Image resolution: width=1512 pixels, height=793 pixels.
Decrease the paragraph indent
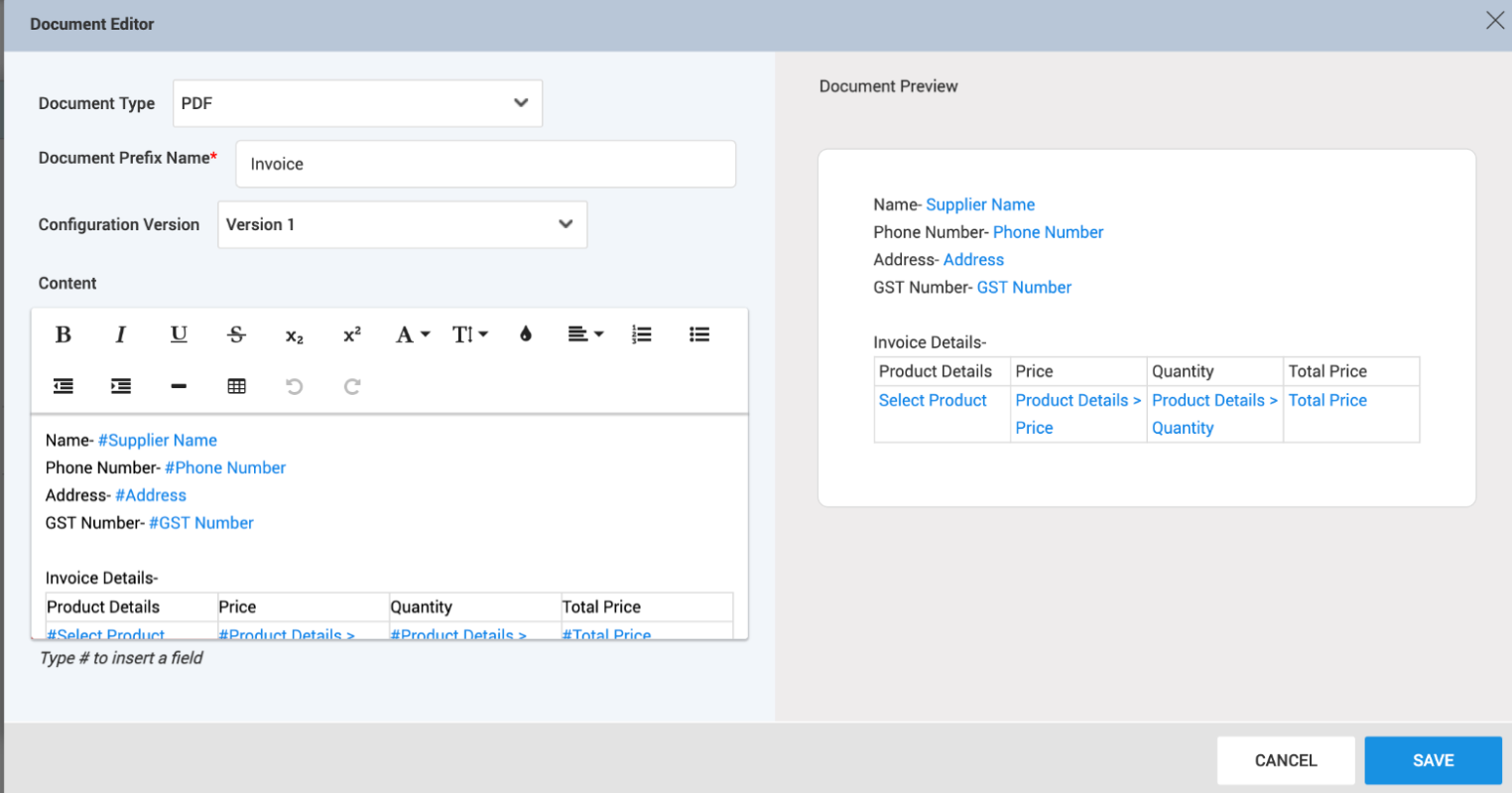pyautogui.click(x=63, y=386)
